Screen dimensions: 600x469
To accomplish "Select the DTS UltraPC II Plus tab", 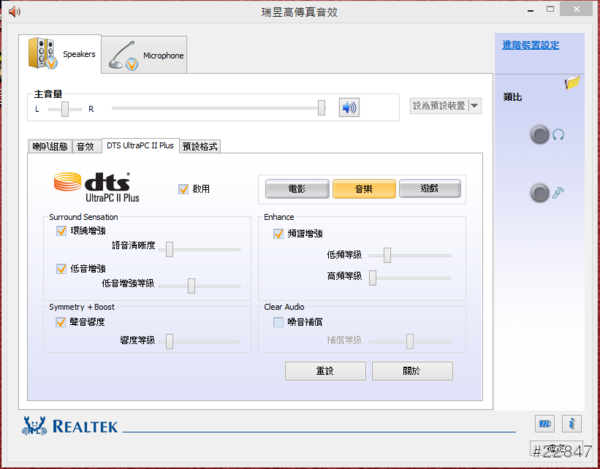I will [140, 146].
